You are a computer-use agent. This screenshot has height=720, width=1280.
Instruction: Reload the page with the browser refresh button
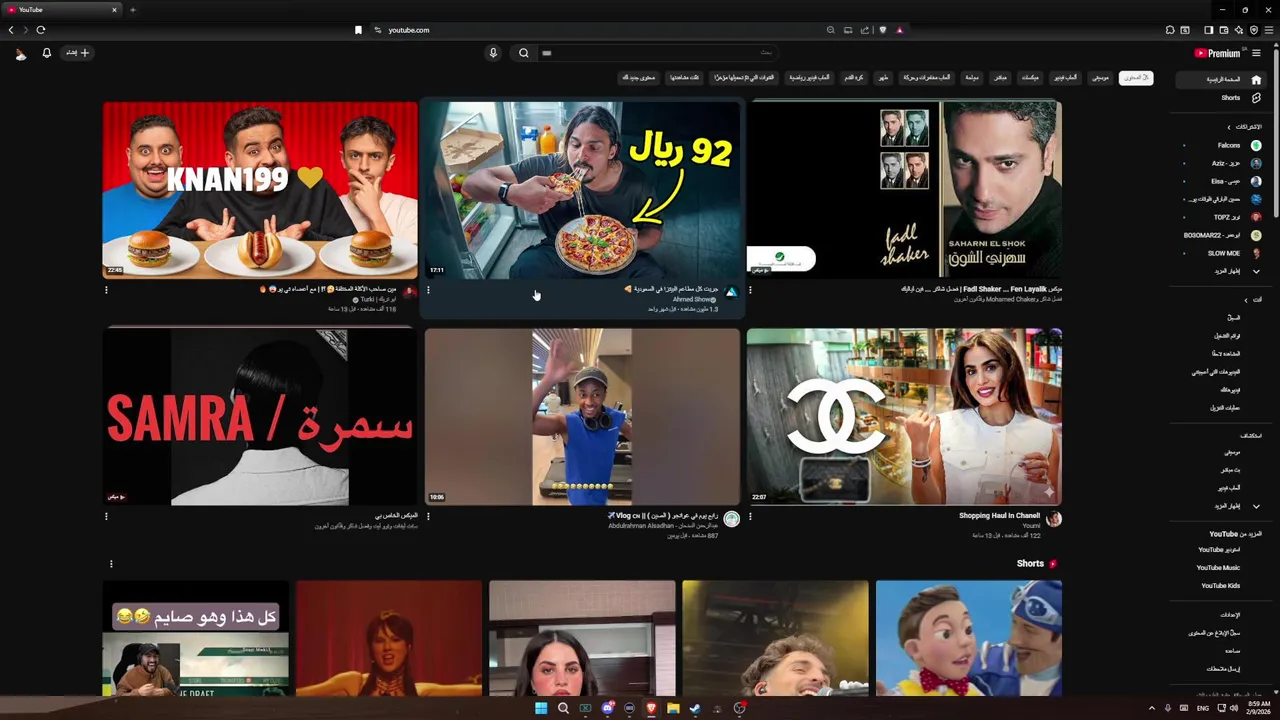41,30
